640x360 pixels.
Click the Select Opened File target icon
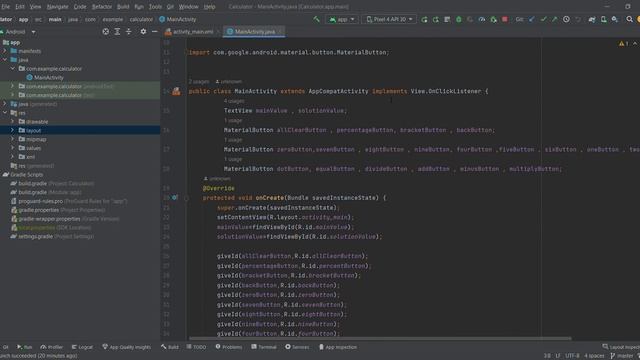(x=106, y=31)
